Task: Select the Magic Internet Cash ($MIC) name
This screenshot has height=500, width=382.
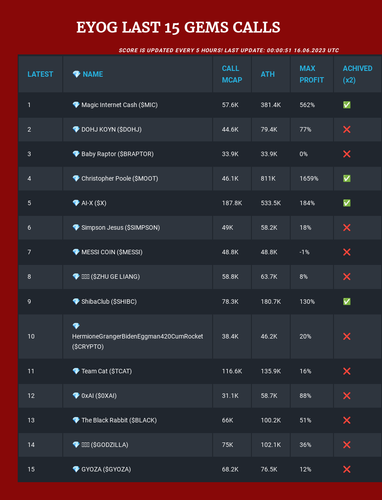Action: (x=119, y=105)
